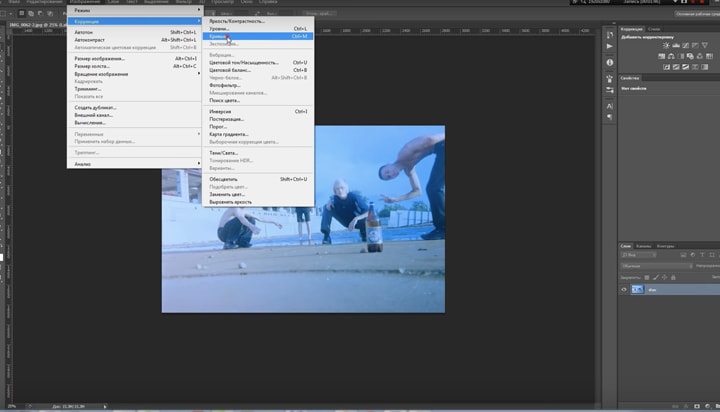
Task: Open Уровни from the adjustments submenu
Action: pos(258,28)
